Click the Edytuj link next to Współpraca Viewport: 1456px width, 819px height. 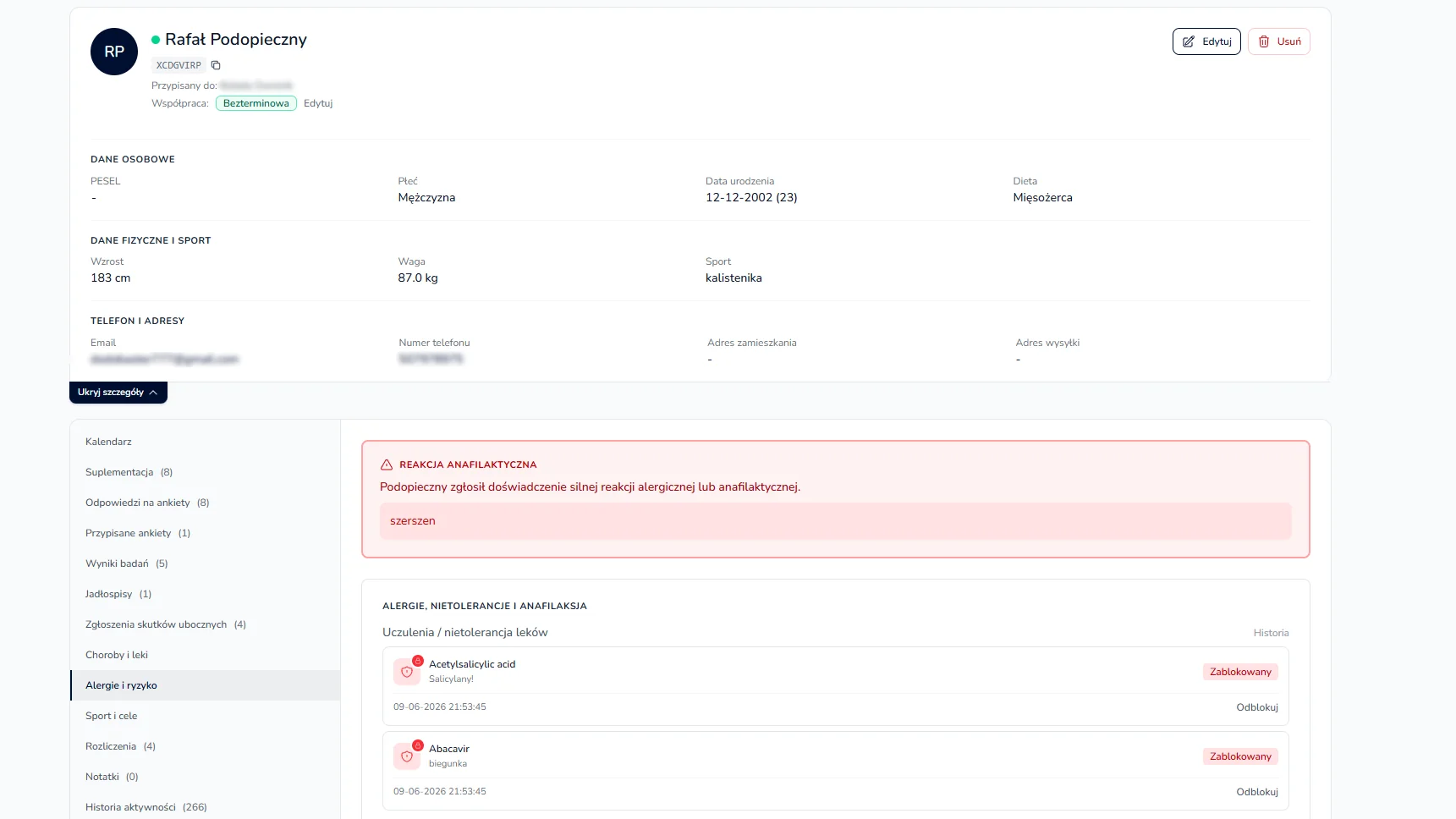pos(318,103)
